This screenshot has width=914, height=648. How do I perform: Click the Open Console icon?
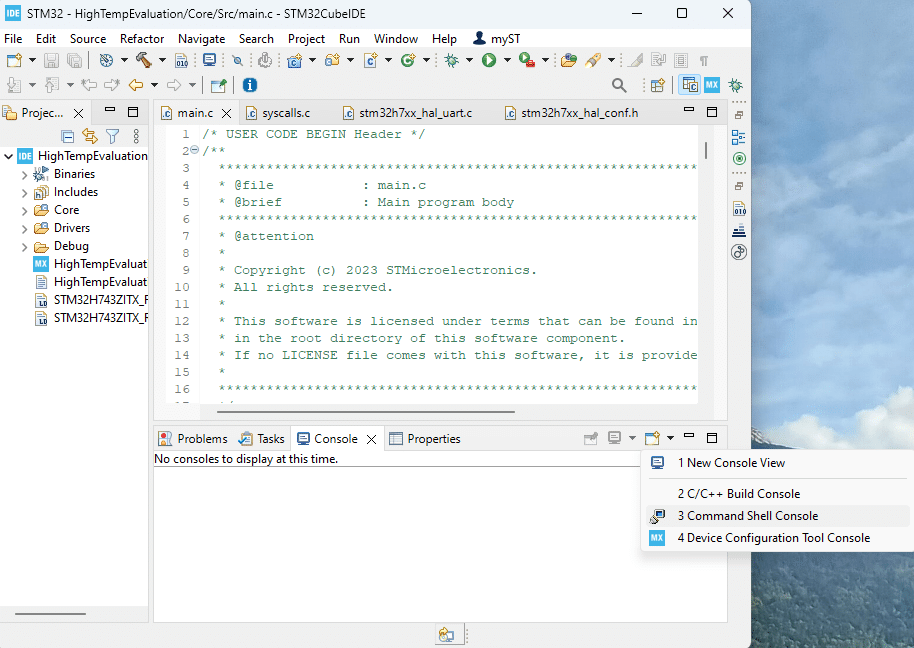pos(652,438)
